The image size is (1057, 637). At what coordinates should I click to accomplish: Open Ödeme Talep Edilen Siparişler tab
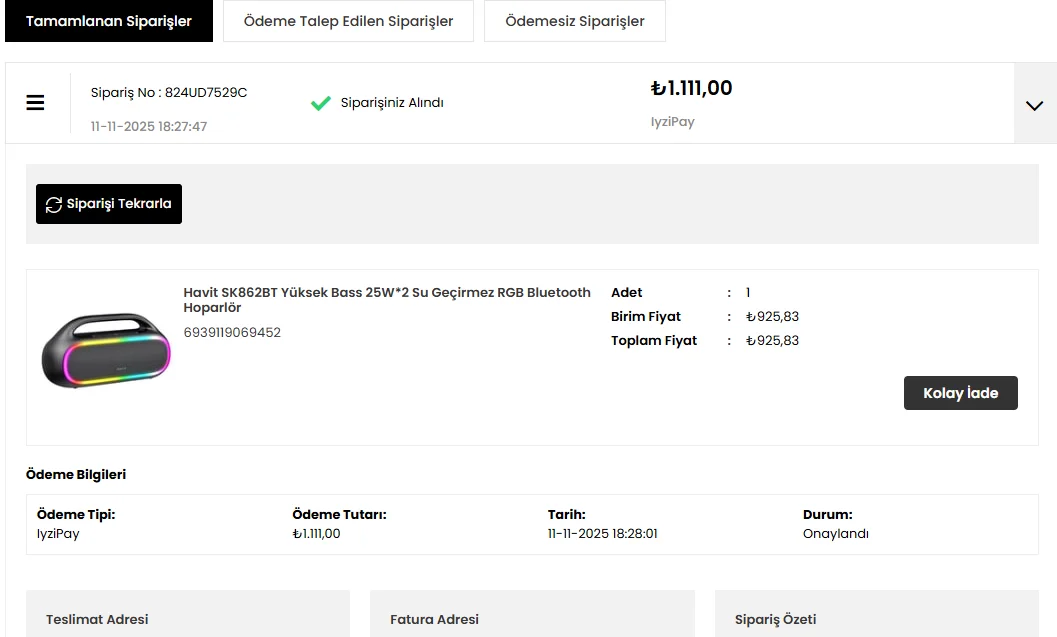(348, 21)
